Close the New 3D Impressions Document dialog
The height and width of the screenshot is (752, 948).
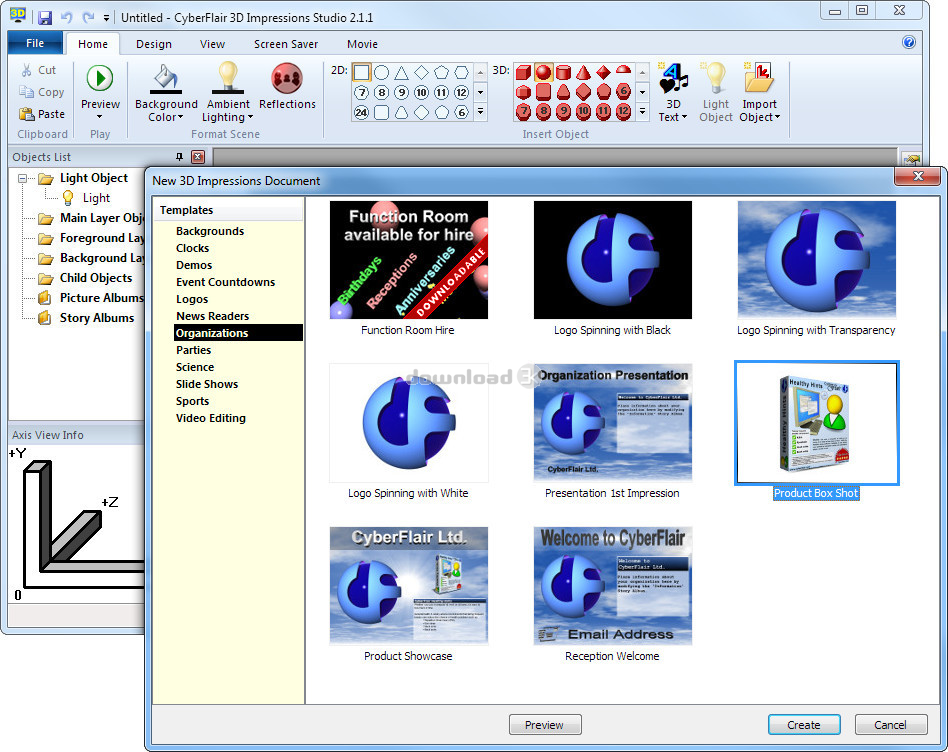pos(918,176)
